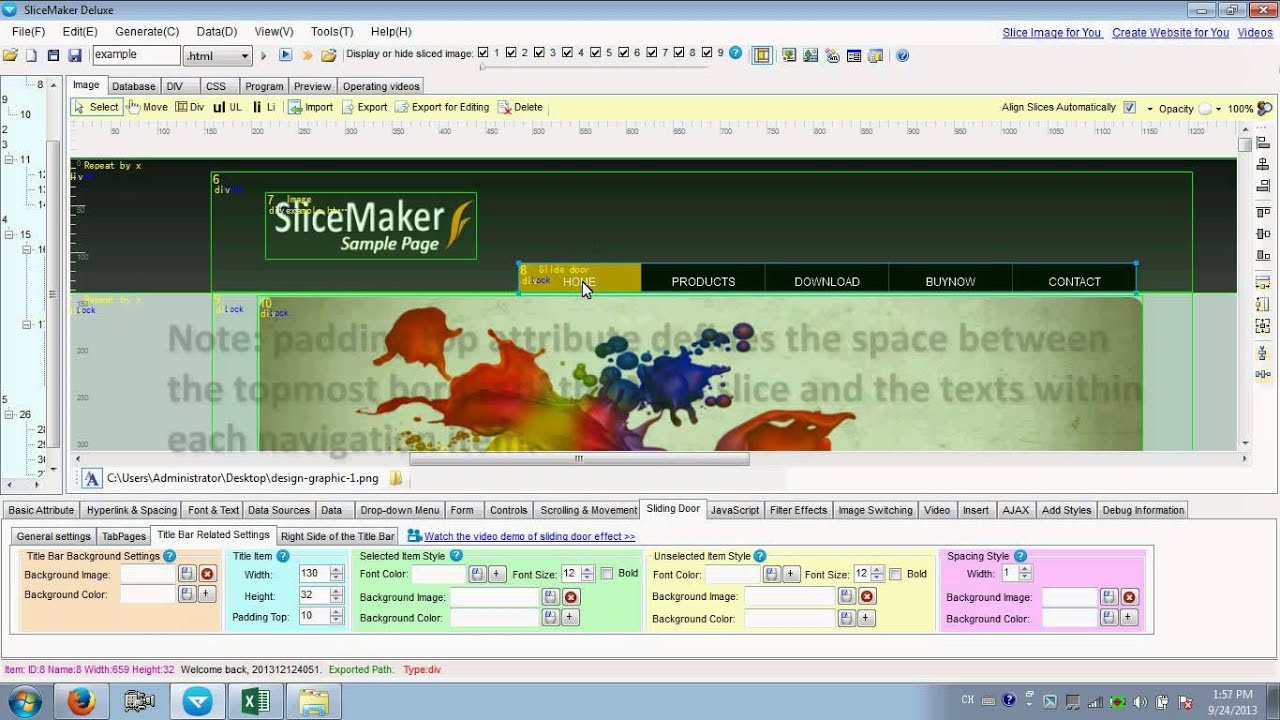The height and width of the screenshot is (720, 1280).
Task: Click the blue play-in-box run icon
Action: (x=285, y=56)
